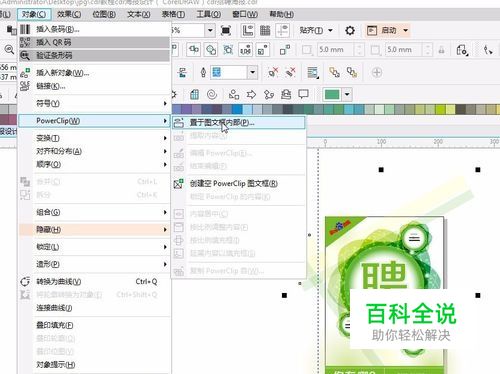500x374 pixels.
Task: Expand the zoom level dropdown arrow
Action: (x=210, y=31)
